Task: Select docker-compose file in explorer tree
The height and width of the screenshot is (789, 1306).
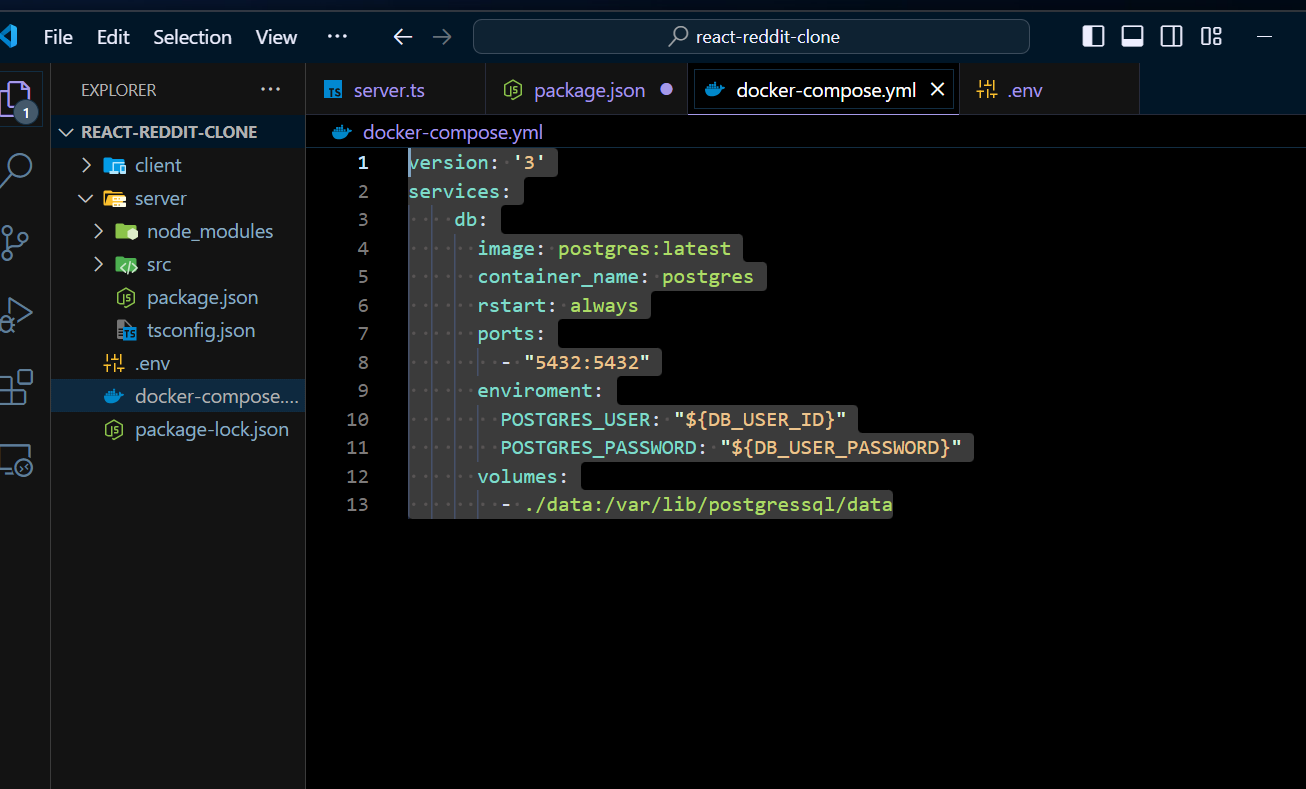Action: pos(178,396)
